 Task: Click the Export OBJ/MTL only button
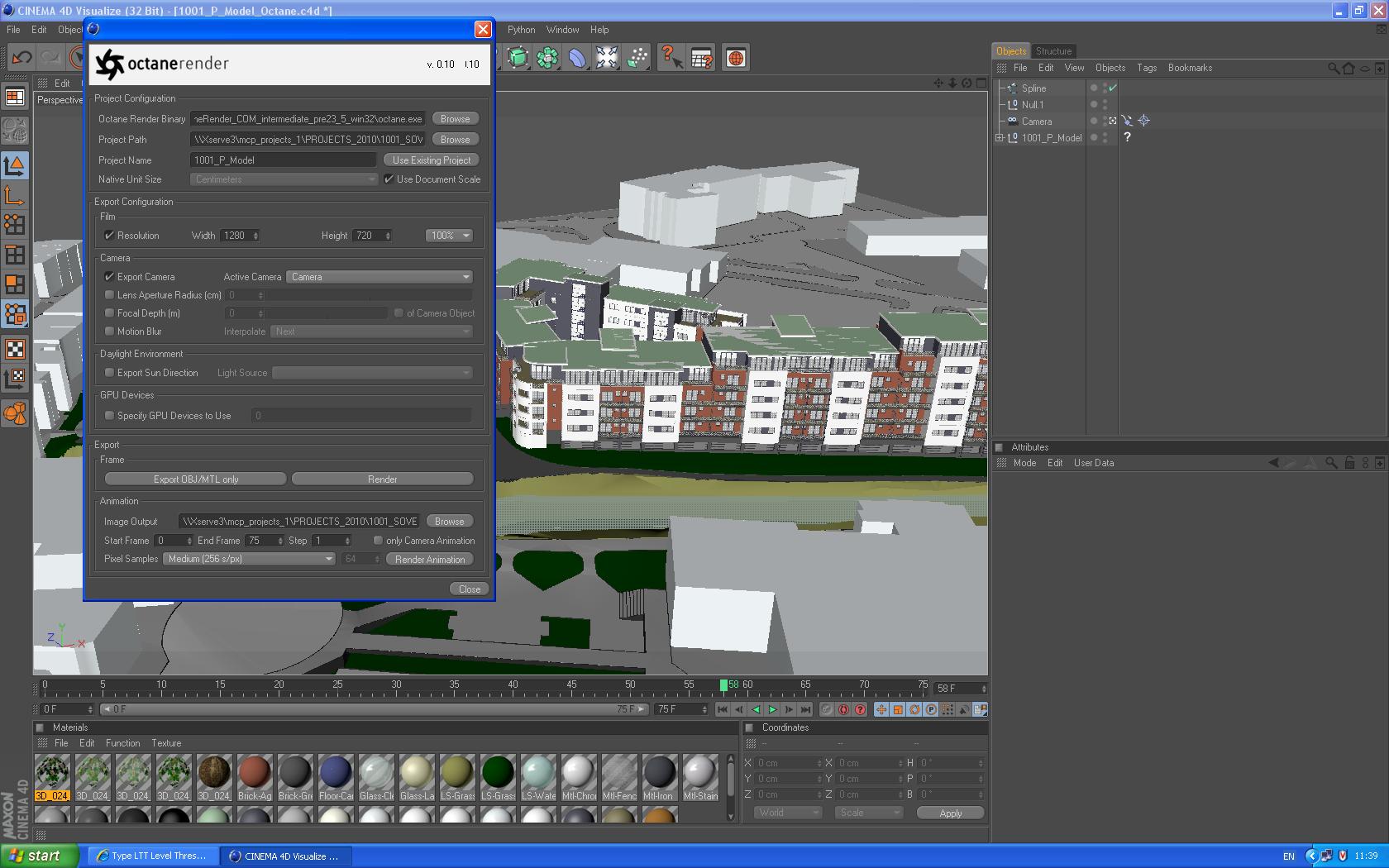tap(196, 479)
